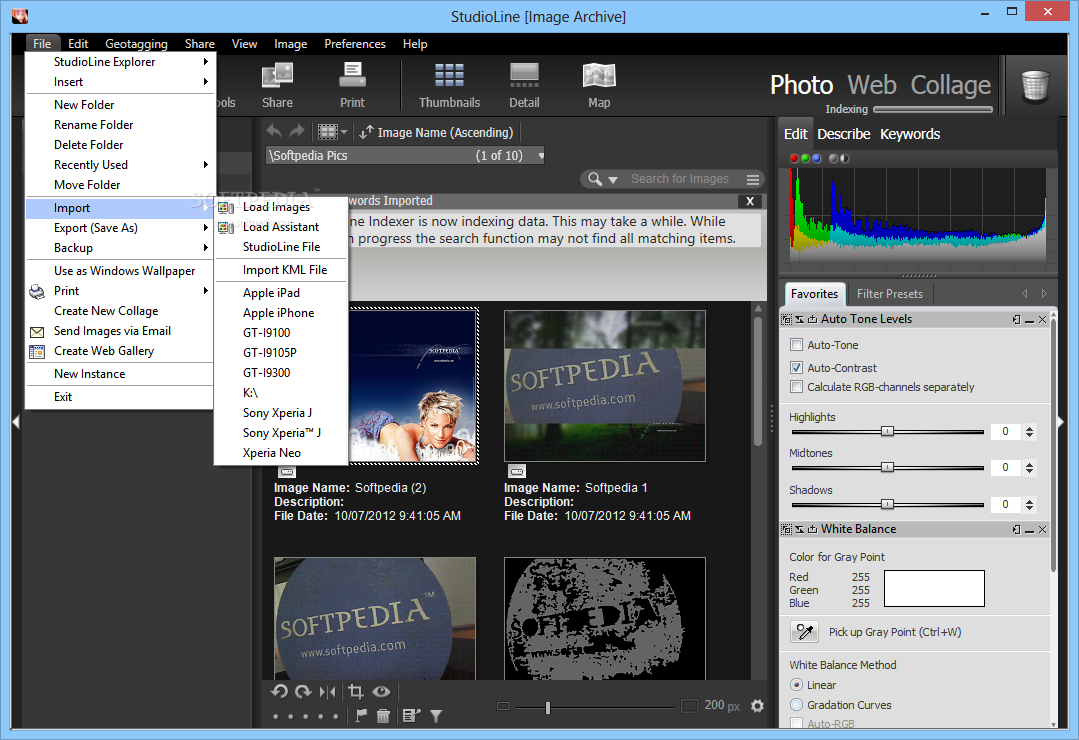
Task: Open the Share toolbar icon
Action: (277, 76)
